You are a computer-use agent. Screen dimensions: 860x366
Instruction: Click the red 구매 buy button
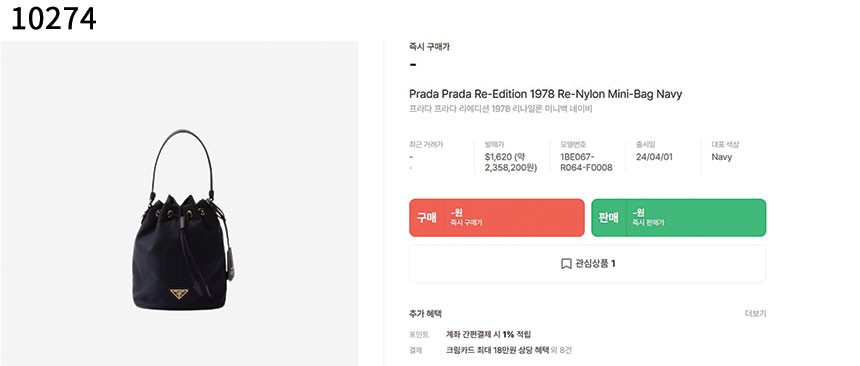pos(496,217)
